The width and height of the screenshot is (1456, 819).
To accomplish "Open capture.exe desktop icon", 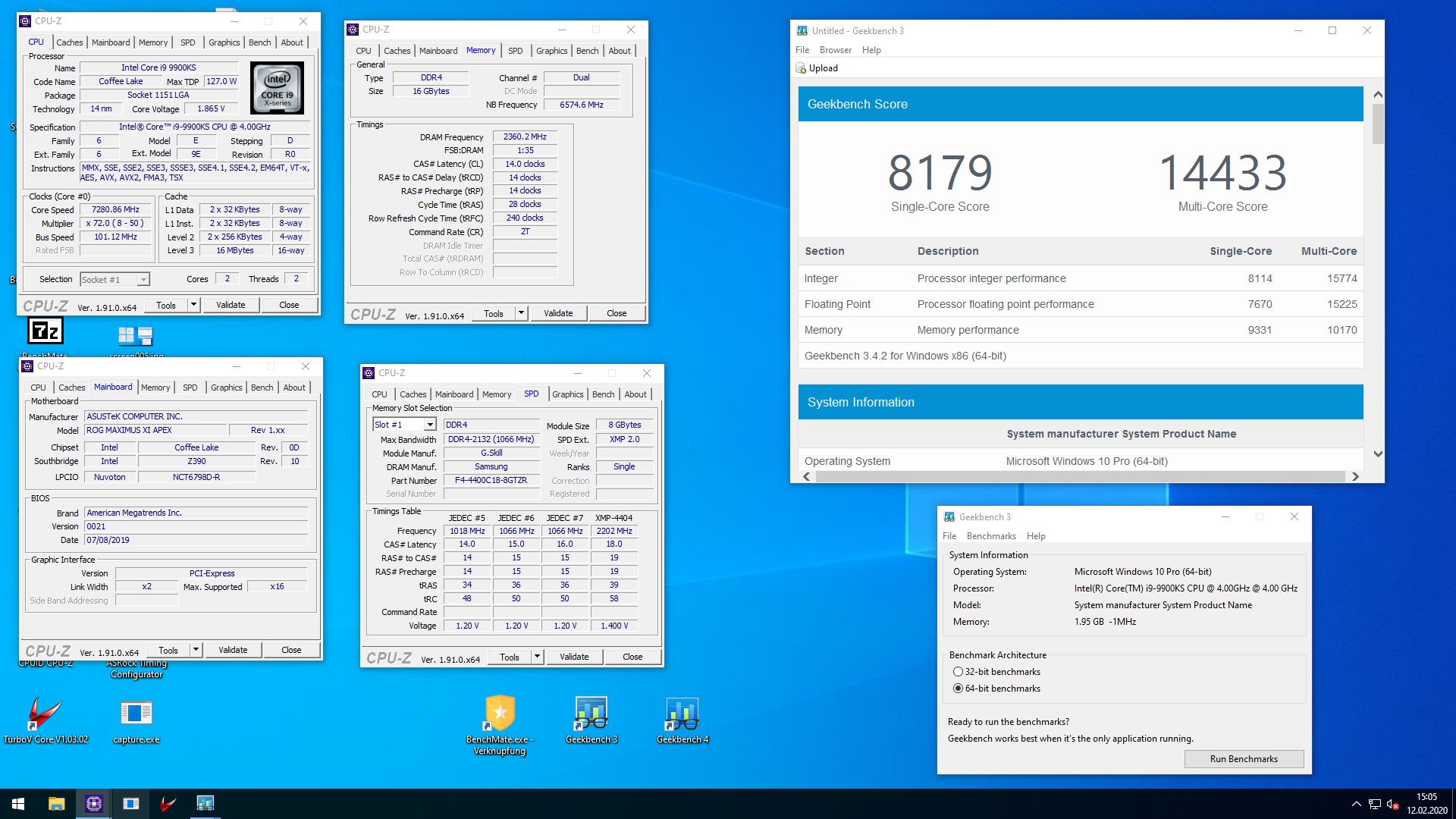I will (136, 720).
